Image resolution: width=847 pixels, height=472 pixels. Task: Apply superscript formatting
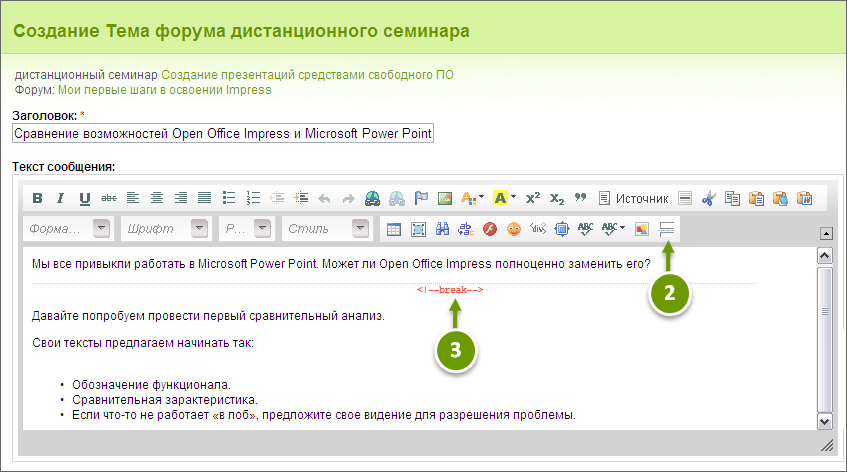[533, 198]
